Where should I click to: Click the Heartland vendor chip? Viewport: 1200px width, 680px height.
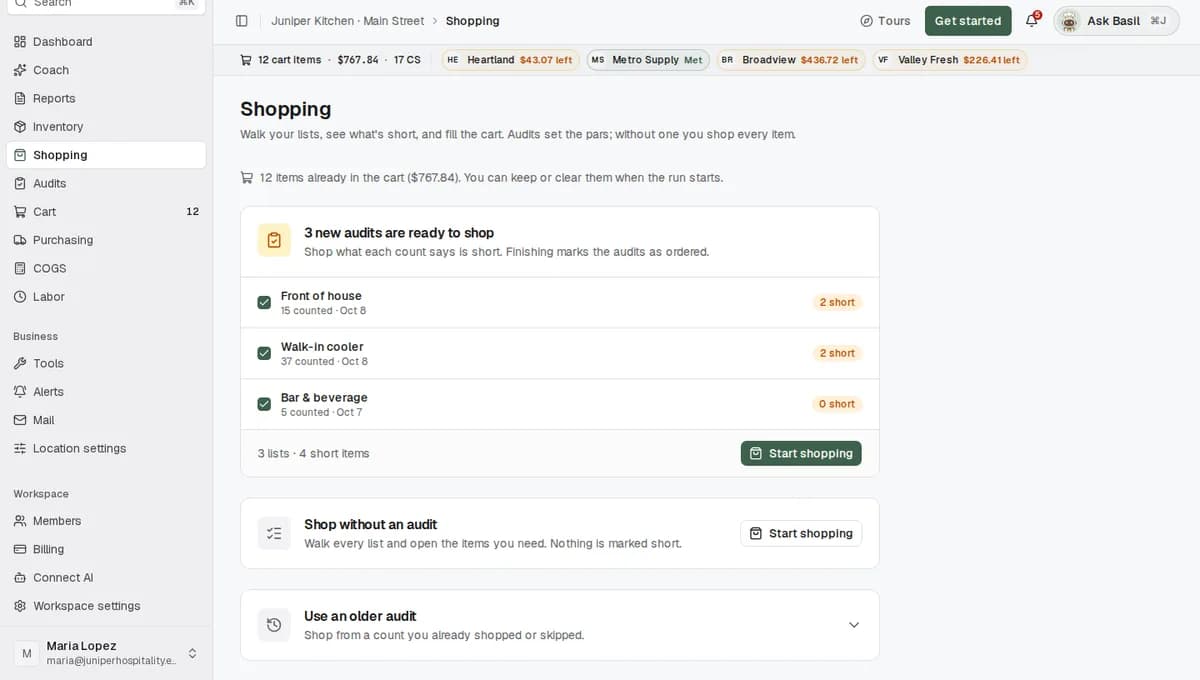(510, 60)
